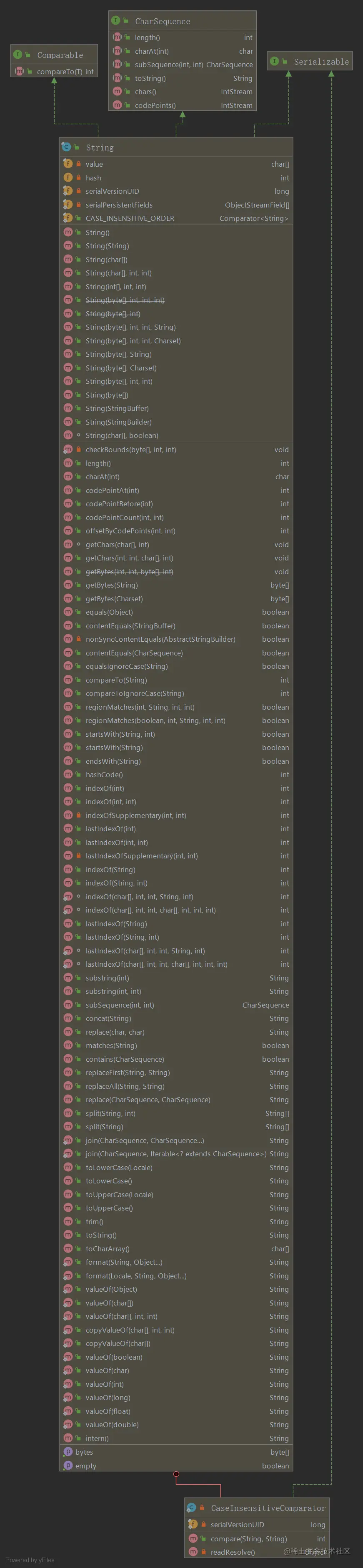The width and height of the screenshot is (363, 1568).
Task: Select the String(char[]) constructor row
Action: [176, 259]
